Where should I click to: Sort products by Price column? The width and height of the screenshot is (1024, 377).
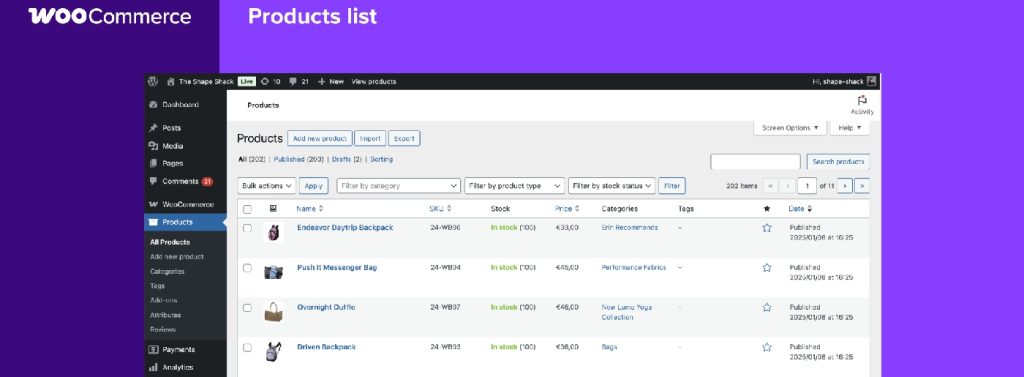click(x=567, y=209)
